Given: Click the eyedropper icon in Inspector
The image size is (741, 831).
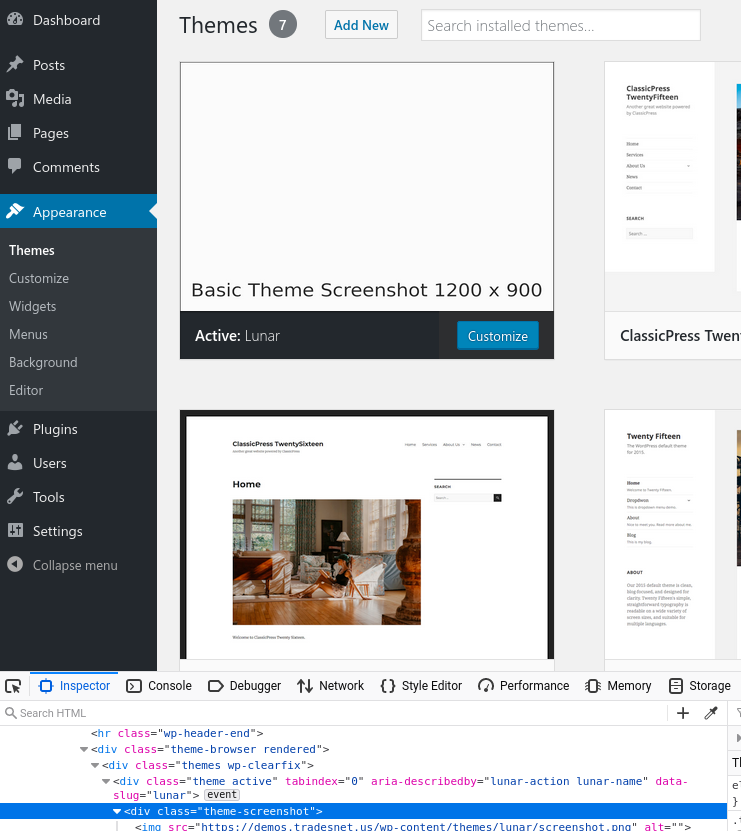Looking at the screenshot, I should 711,713.
